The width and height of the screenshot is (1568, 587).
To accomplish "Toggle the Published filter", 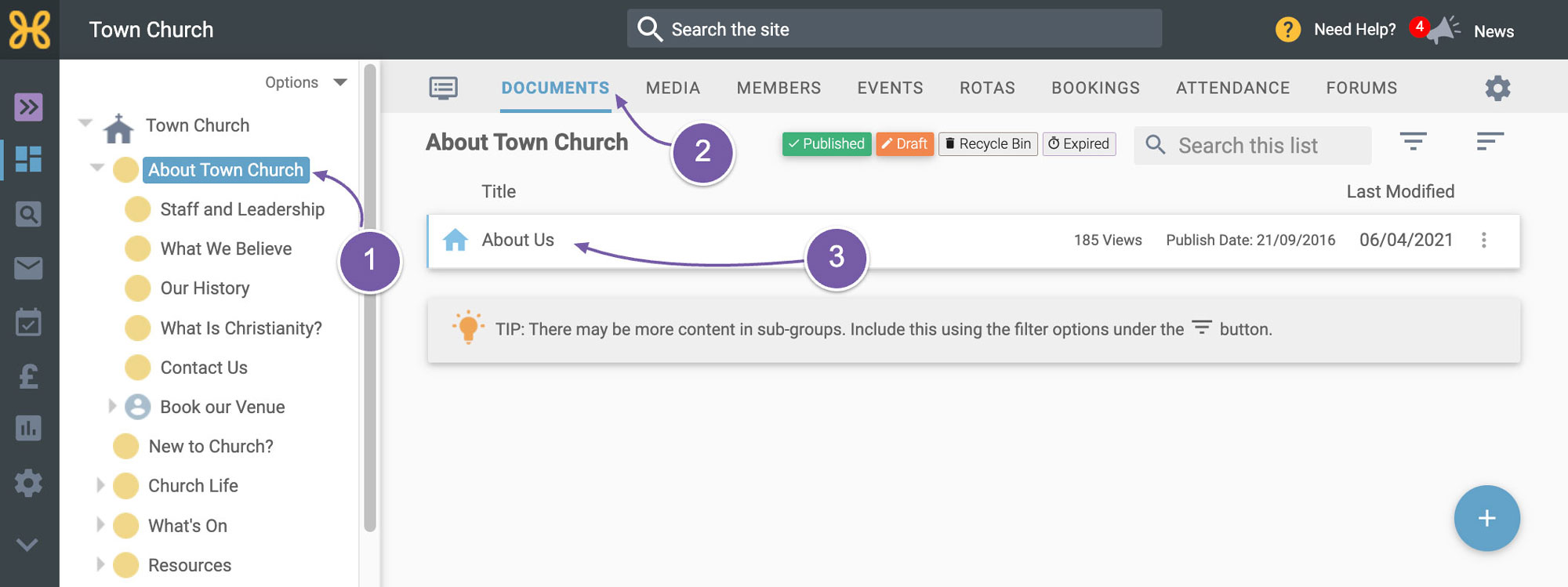I will 826,143.
